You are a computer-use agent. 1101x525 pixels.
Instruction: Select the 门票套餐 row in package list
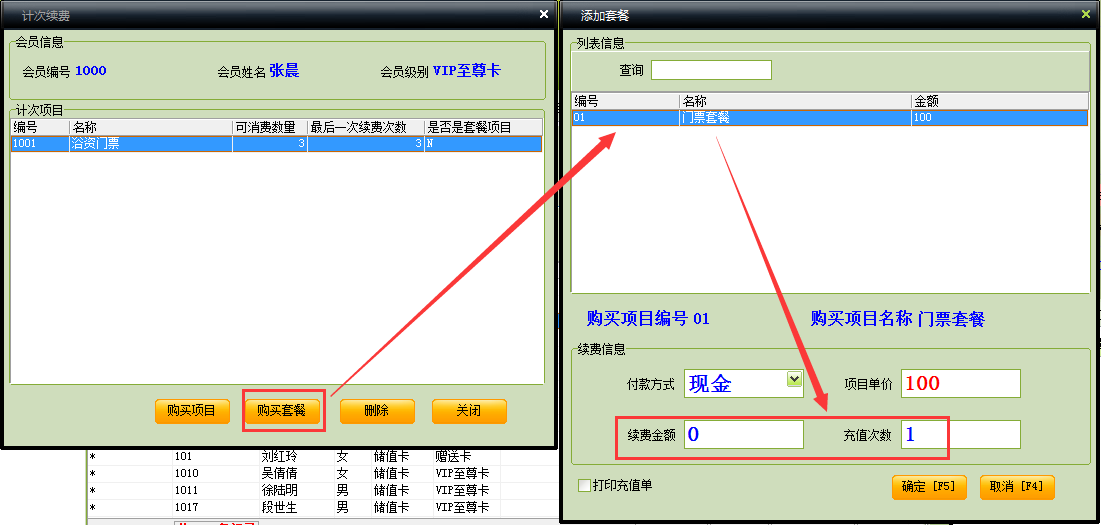pos(827,118)
